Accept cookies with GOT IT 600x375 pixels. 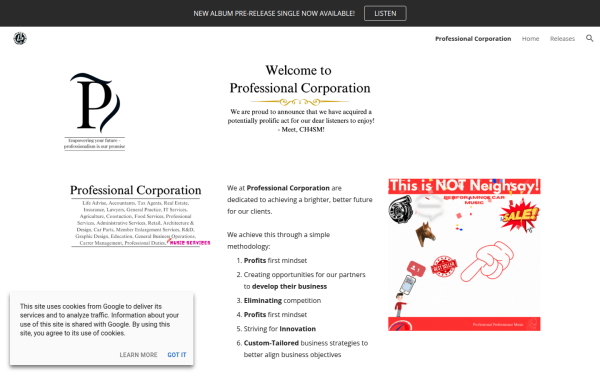[177, 355]
